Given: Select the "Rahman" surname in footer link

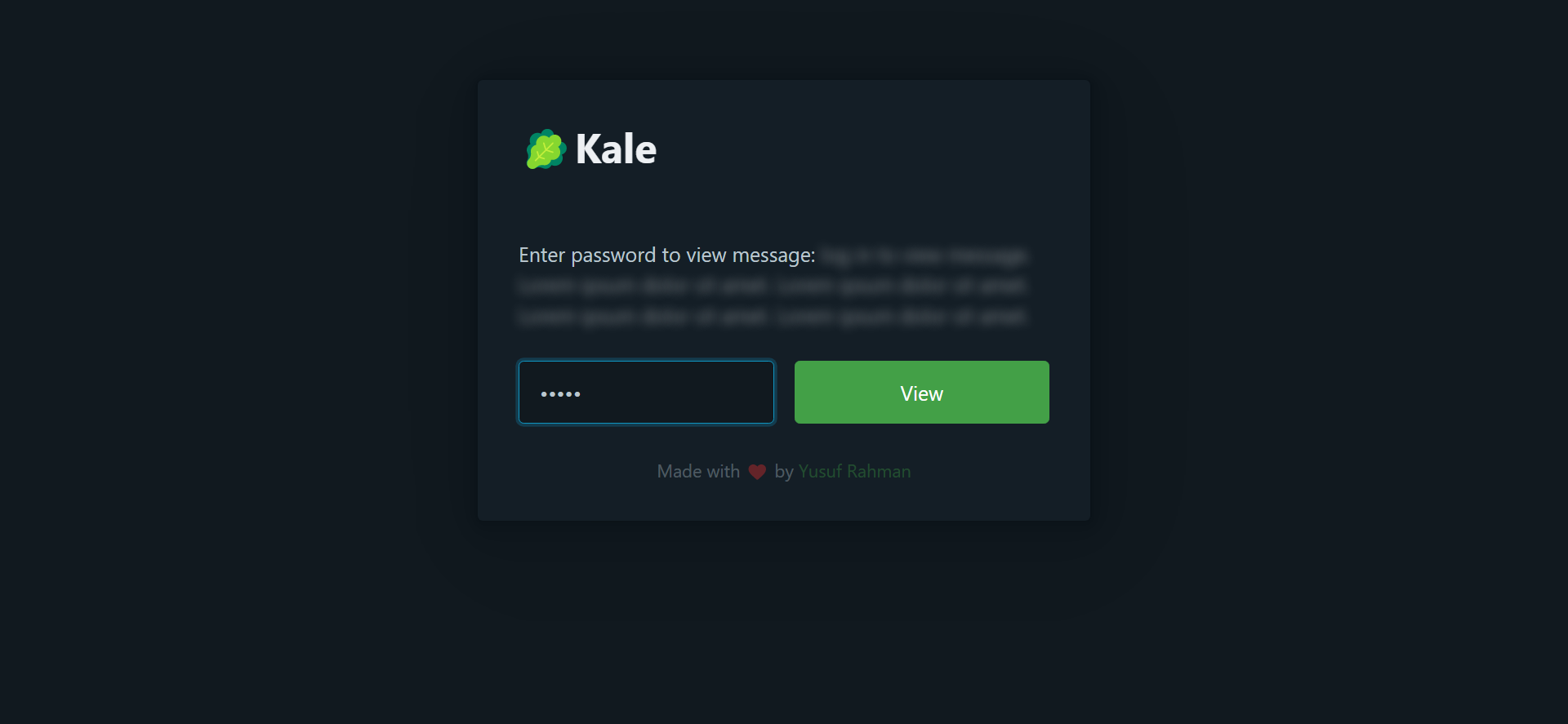Looking at the screenshot, I should 879,472.
